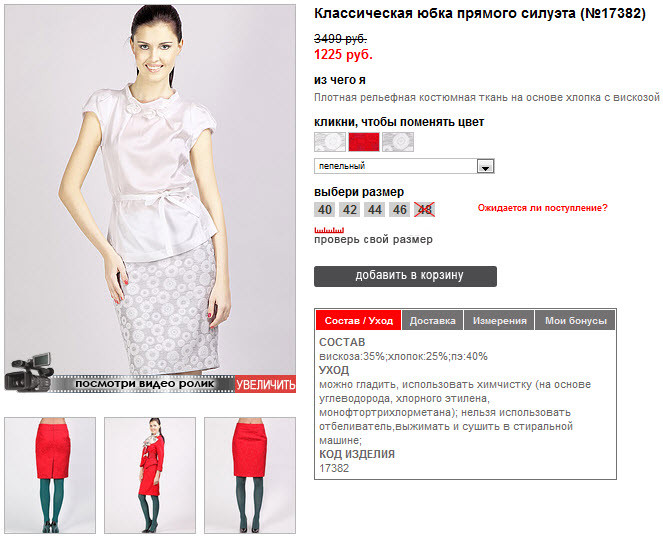Screen dimensions: 663x539
Task: Click the УВЕЛИЧИТЬ enlarge button
Action: pyautogui.click(x=266, y=384)
